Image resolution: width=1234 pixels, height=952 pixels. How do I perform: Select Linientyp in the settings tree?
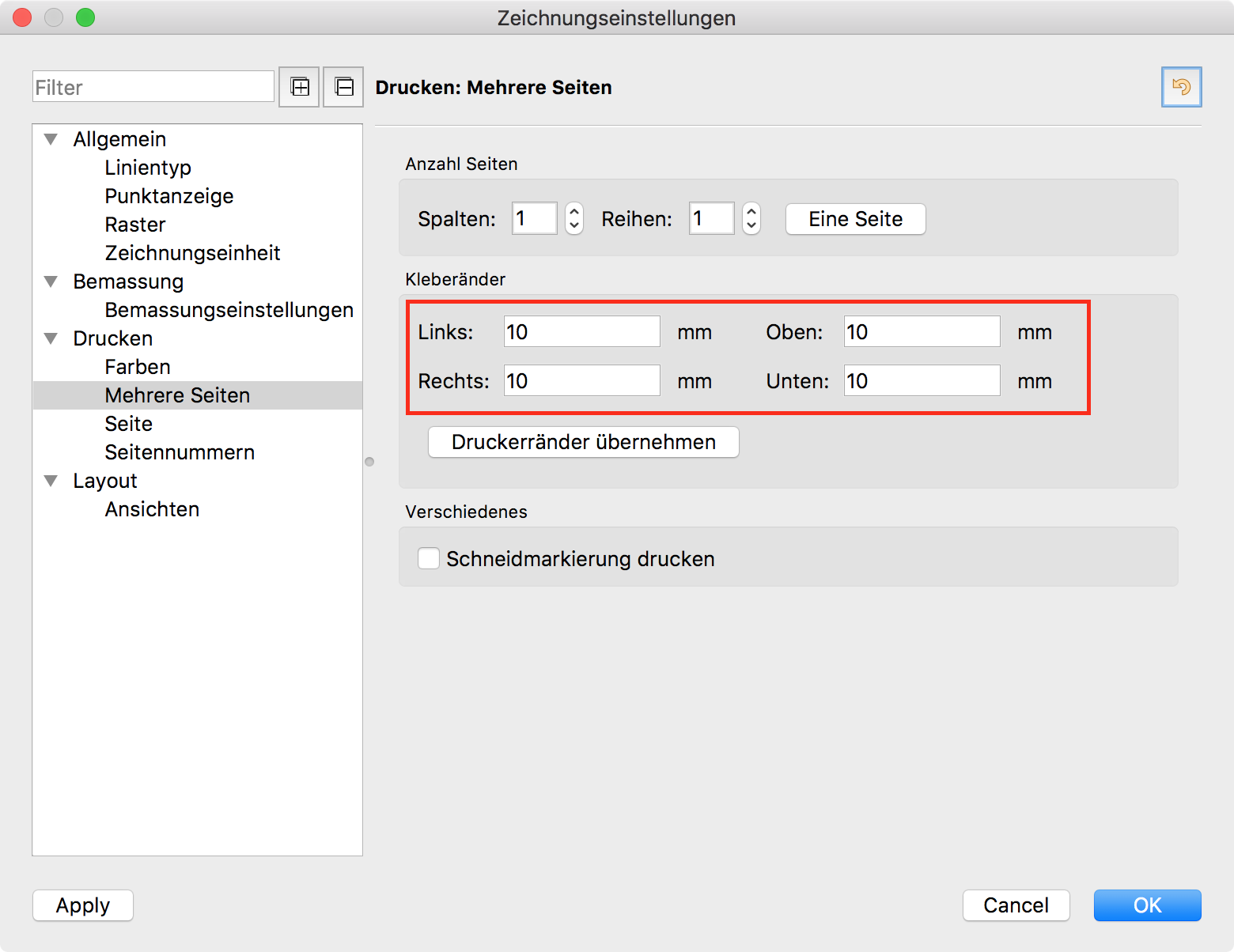point(148,168)
